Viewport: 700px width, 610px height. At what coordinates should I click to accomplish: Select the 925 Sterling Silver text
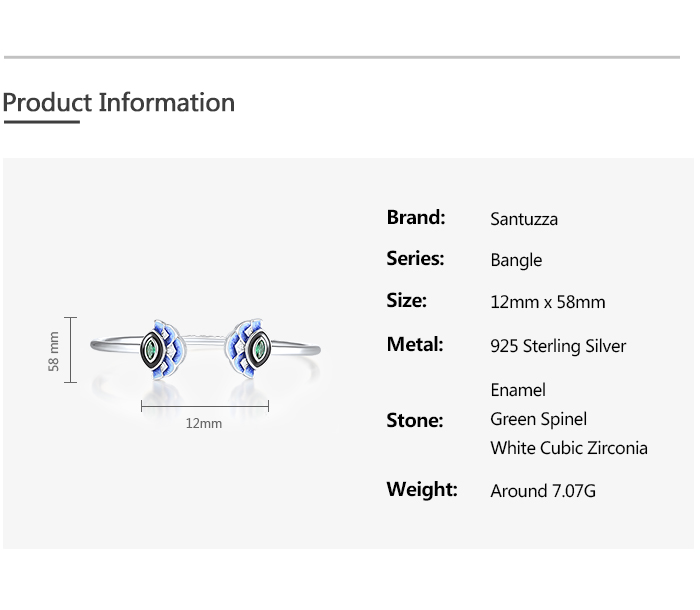coord(558,346)
